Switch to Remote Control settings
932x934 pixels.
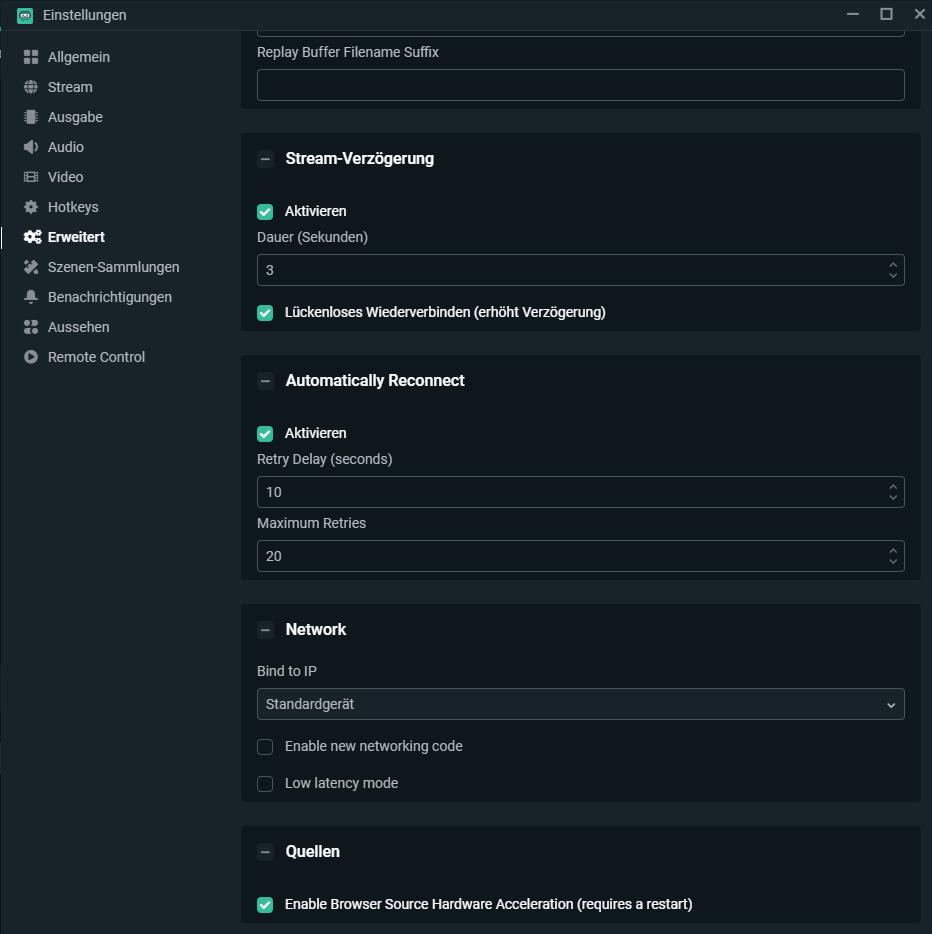[96, 357]
